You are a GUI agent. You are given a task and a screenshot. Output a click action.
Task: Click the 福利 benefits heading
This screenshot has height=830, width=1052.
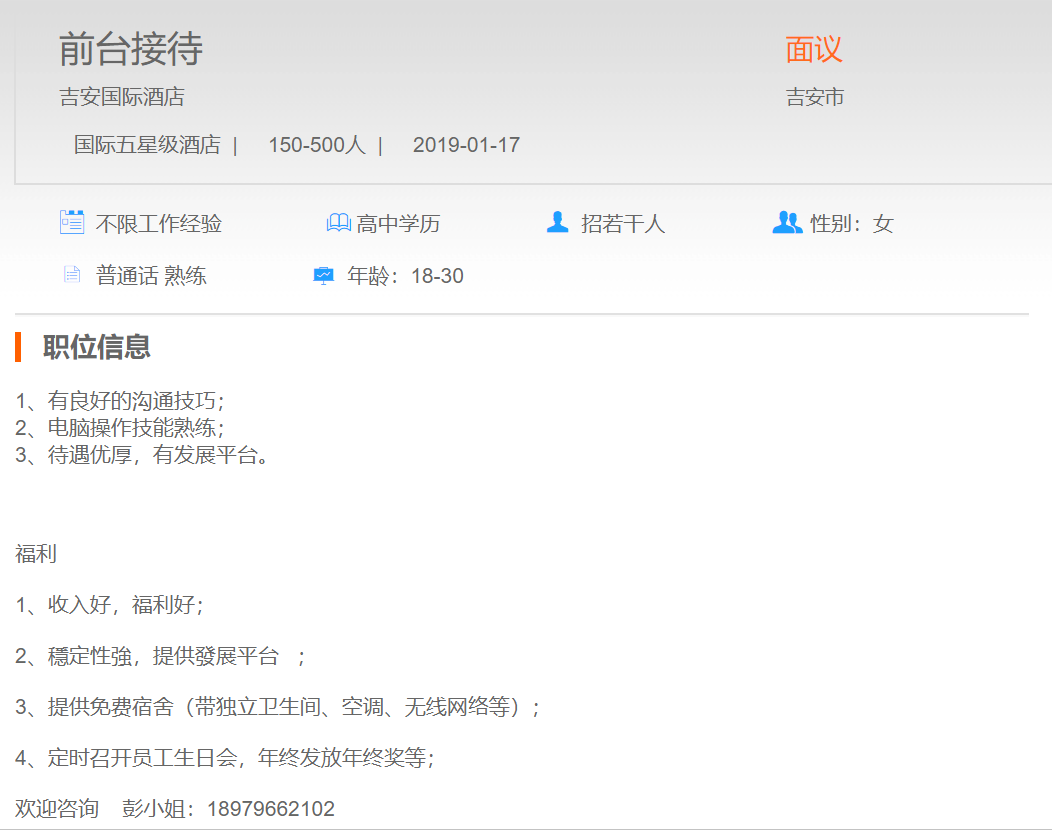click(36, 554)
